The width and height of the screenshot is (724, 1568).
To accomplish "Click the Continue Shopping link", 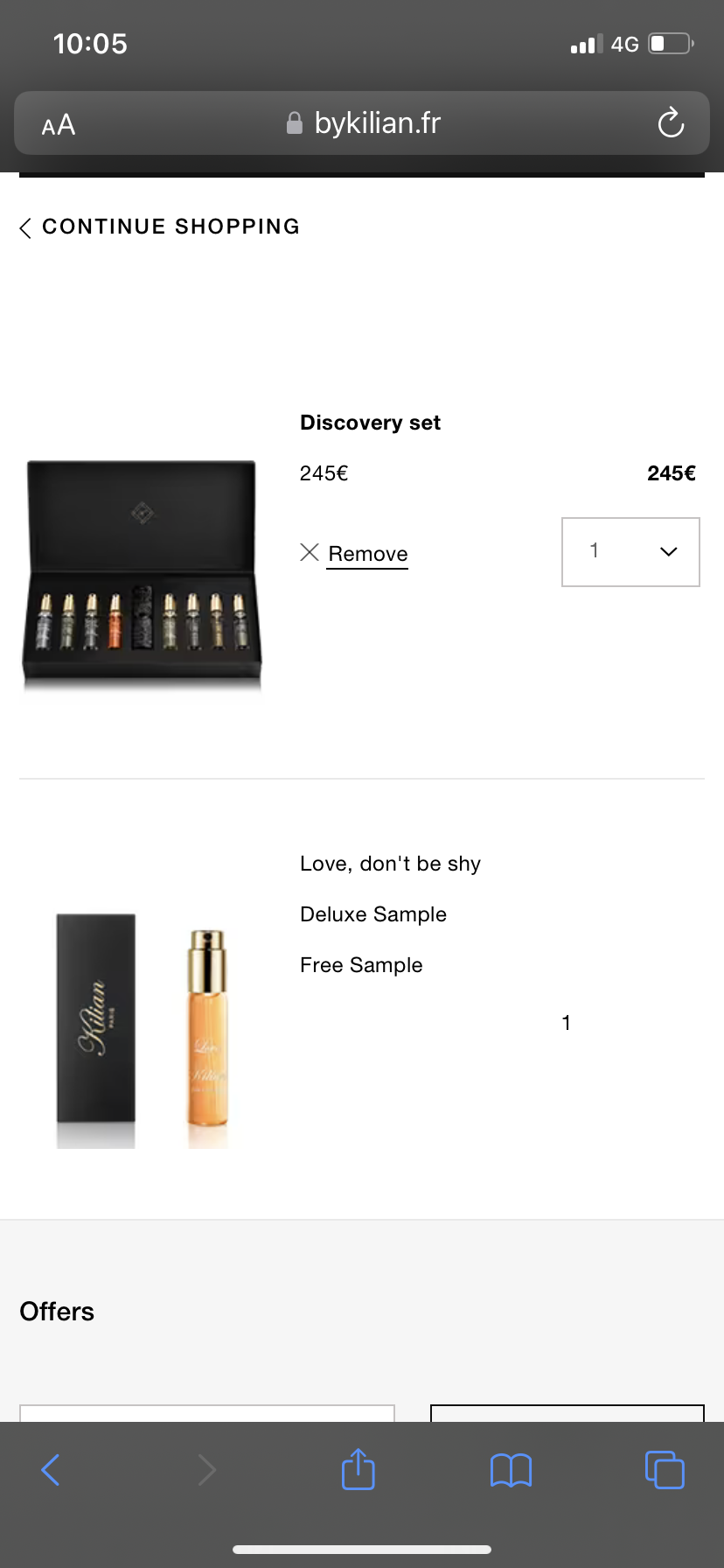I will [x=171, y=227].
